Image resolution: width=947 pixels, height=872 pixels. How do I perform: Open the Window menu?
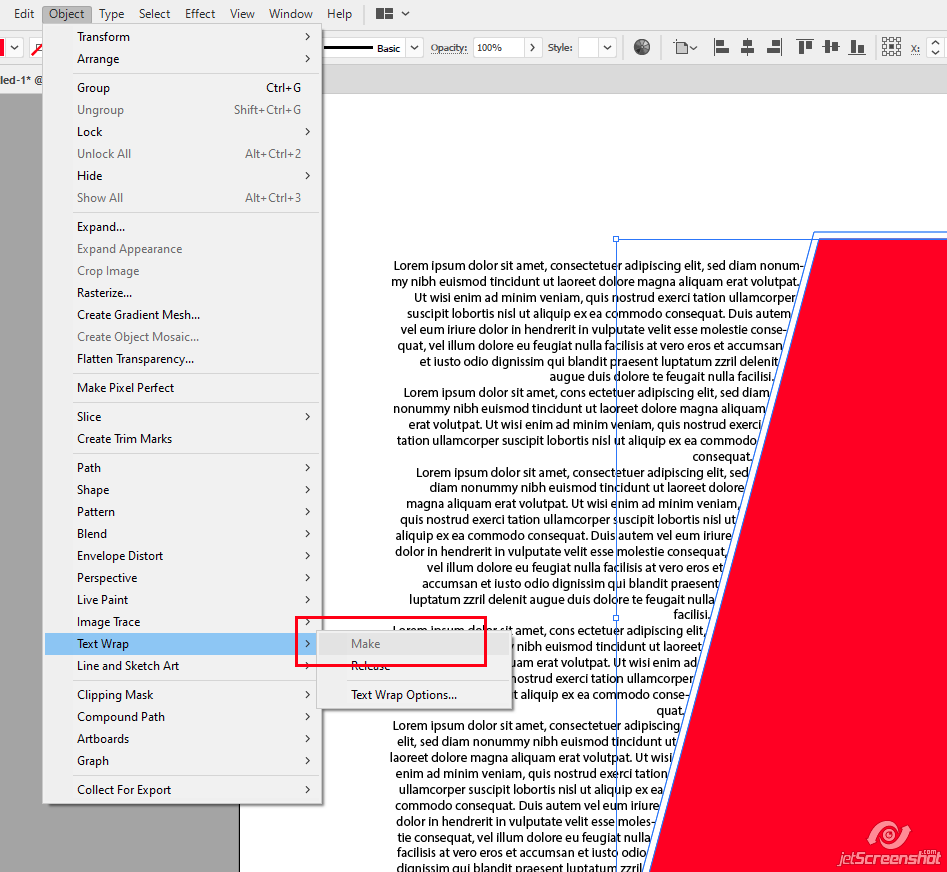[x=291, y=13]
